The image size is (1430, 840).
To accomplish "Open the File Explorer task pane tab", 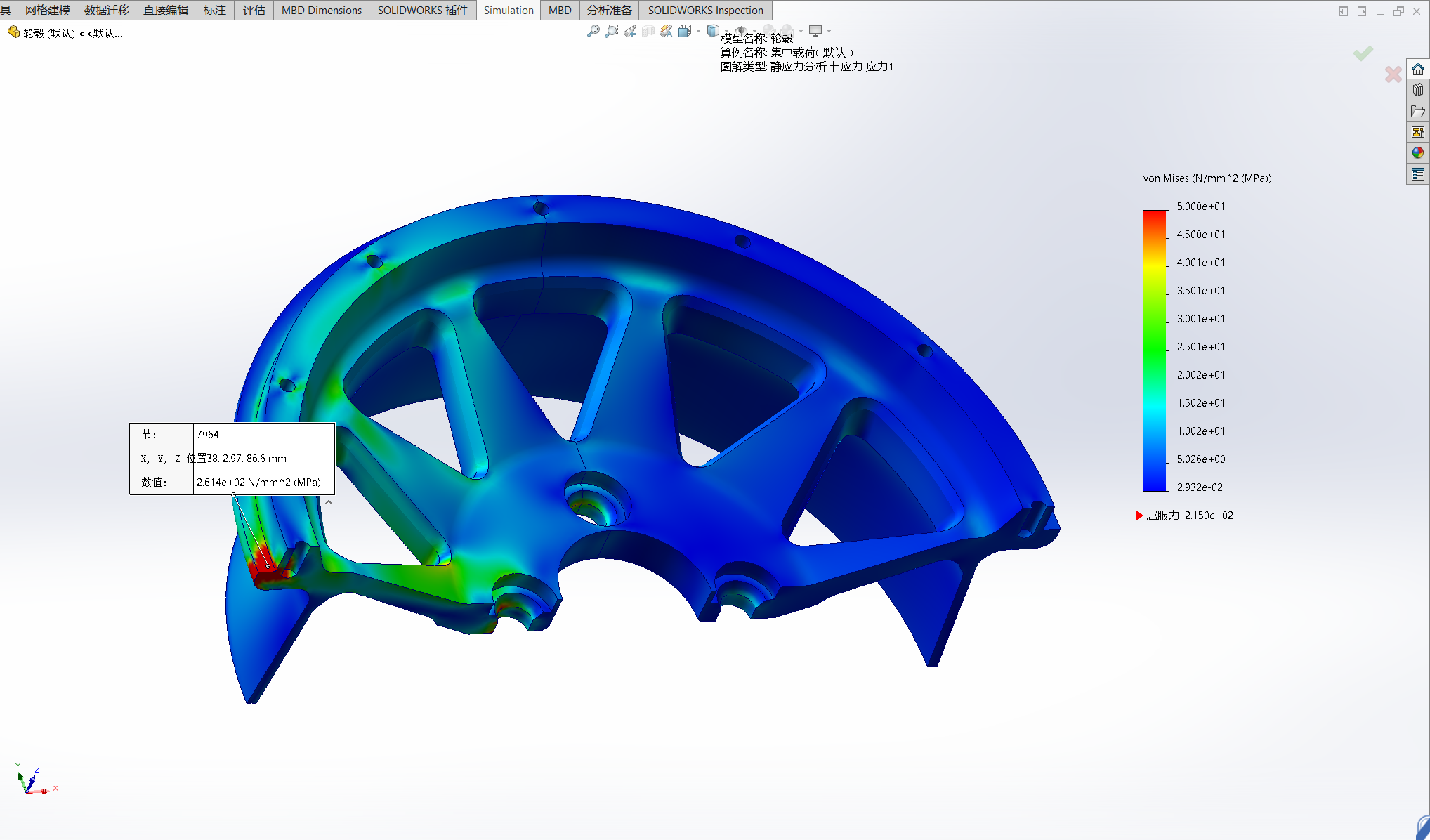I will pos(1418,111).
